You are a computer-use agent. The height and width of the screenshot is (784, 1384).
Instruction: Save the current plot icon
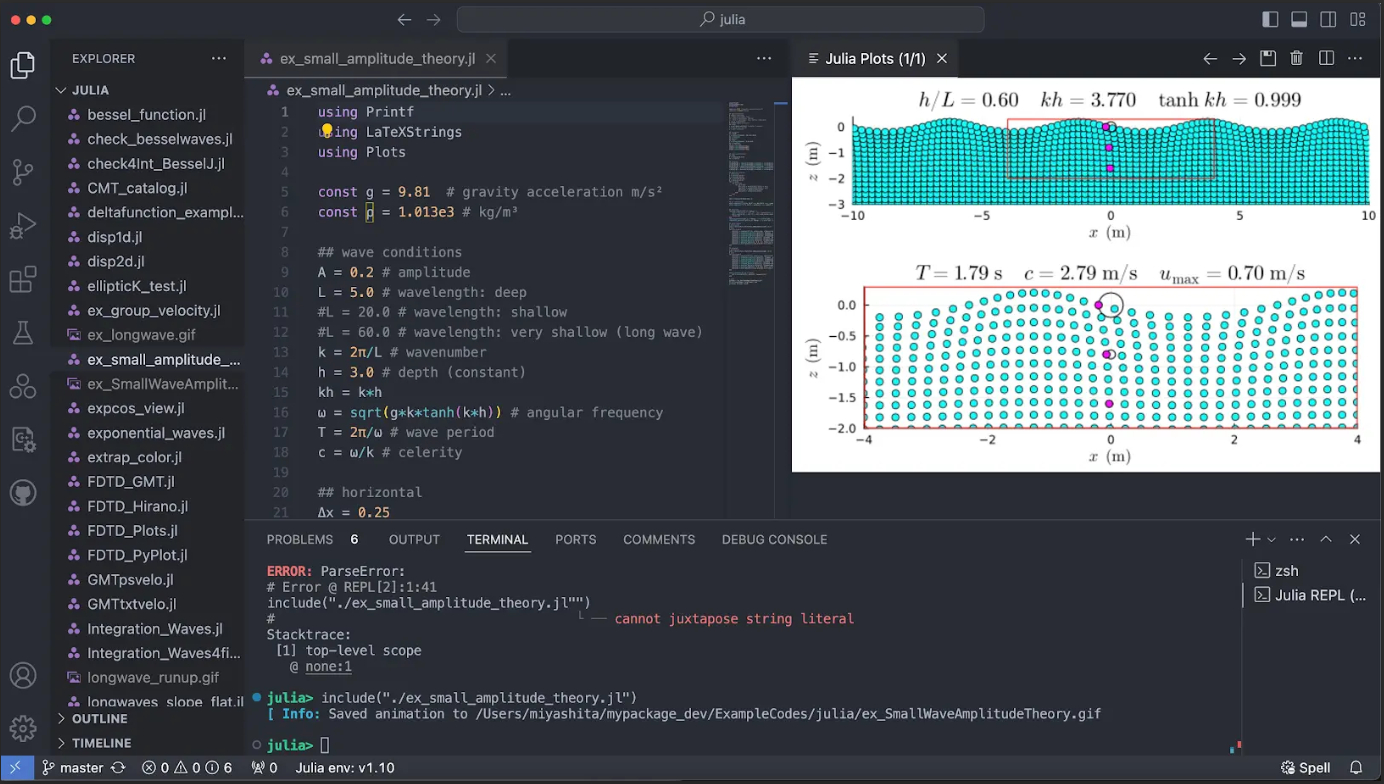(1268, 59)
